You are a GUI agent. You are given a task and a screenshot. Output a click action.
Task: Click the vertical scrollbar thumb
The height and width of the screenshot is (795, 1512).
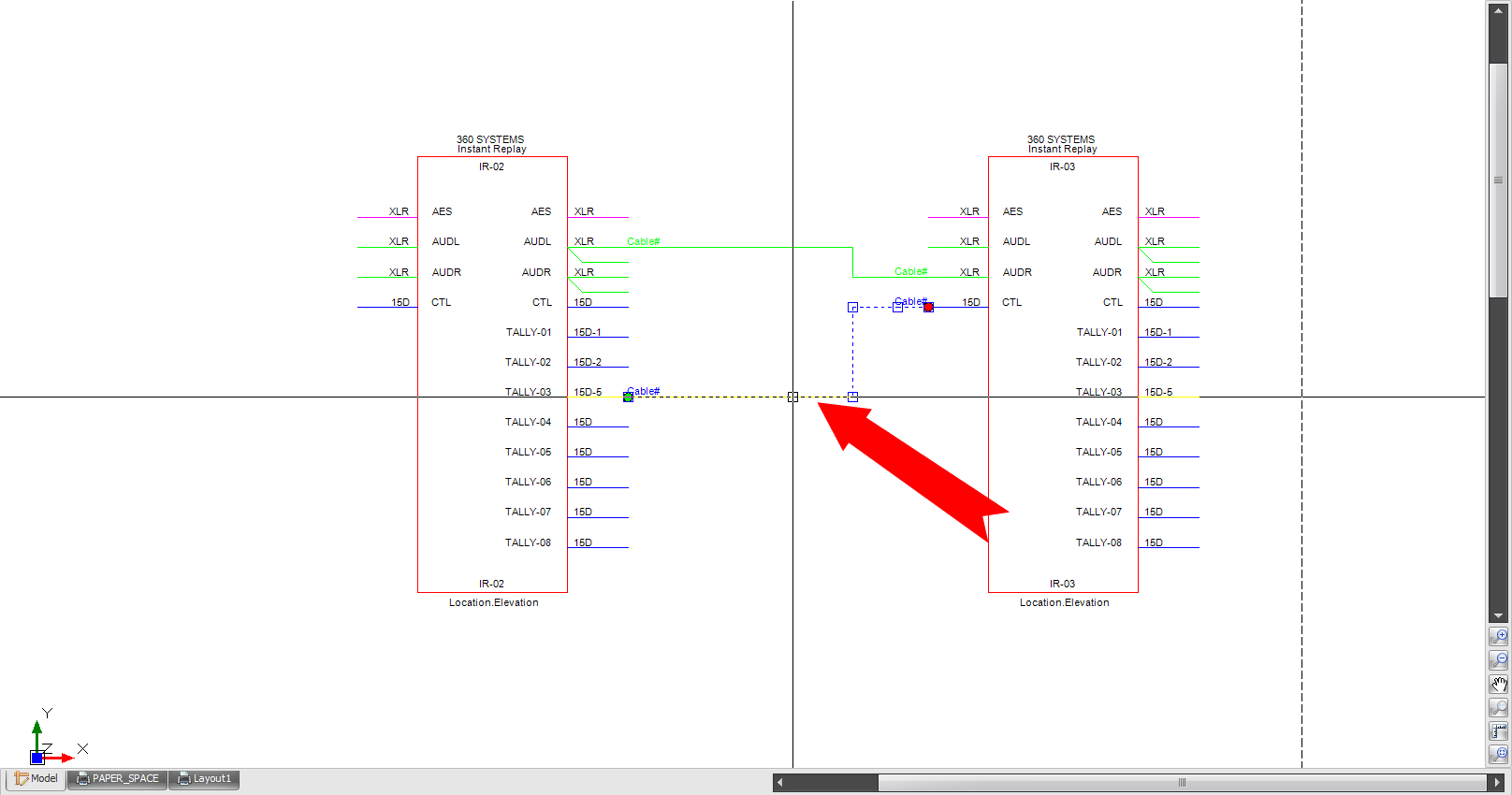[x=1499, y=181]
